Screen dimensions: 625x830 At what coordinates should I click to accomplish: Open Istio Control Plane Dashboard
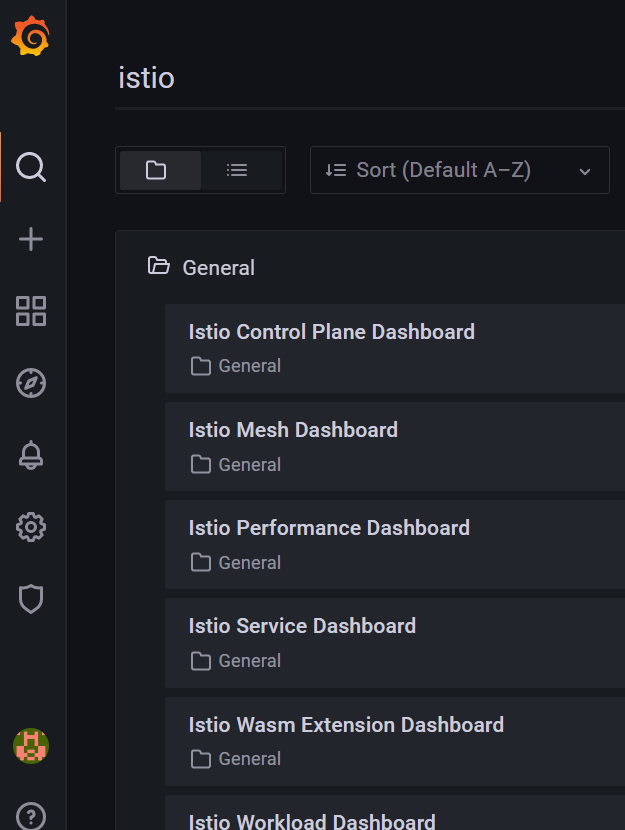point(395,348)
